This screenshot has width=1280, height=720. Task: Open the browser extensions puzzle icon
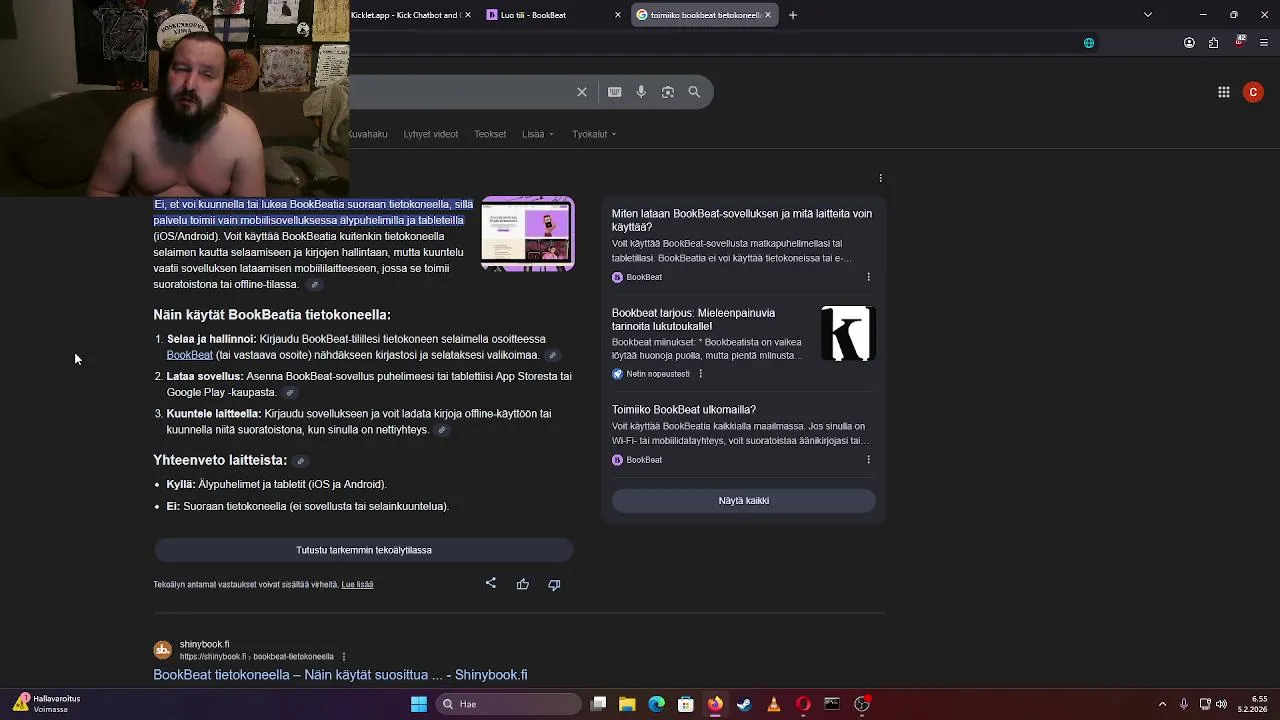coord(1213,43)
